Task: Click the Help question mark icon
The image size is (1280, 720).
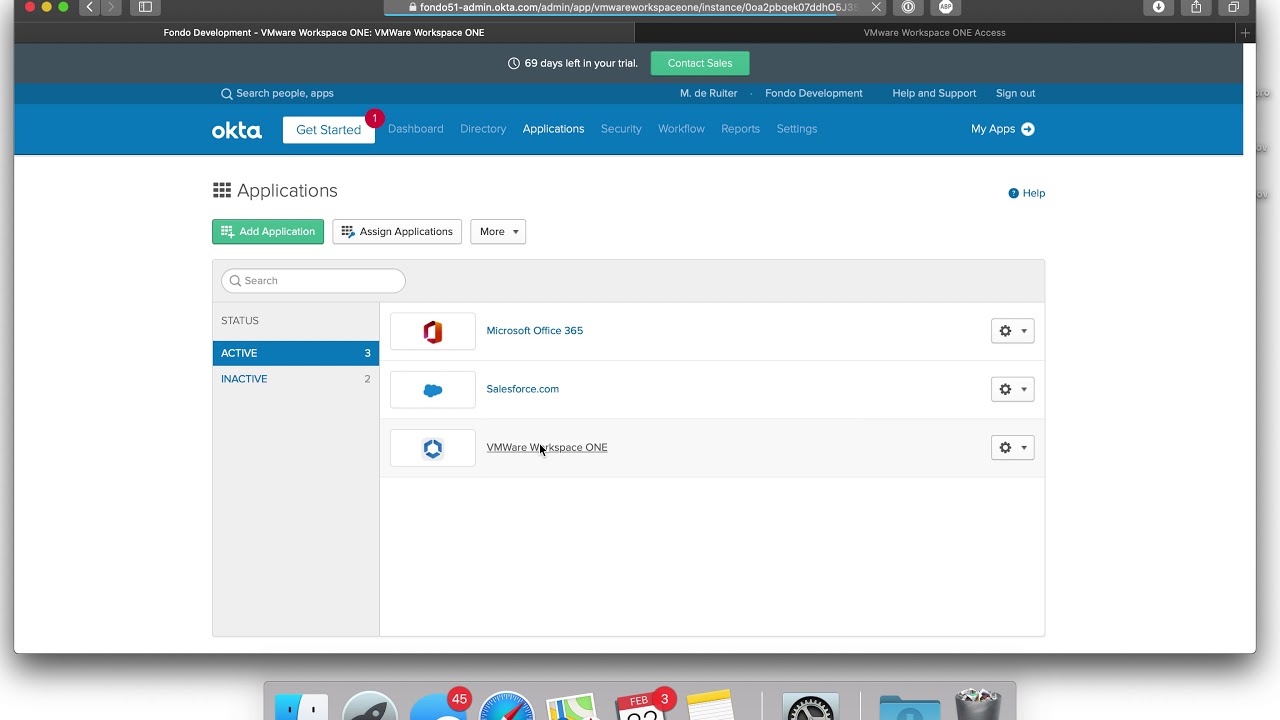Action: pos(1013,193)
